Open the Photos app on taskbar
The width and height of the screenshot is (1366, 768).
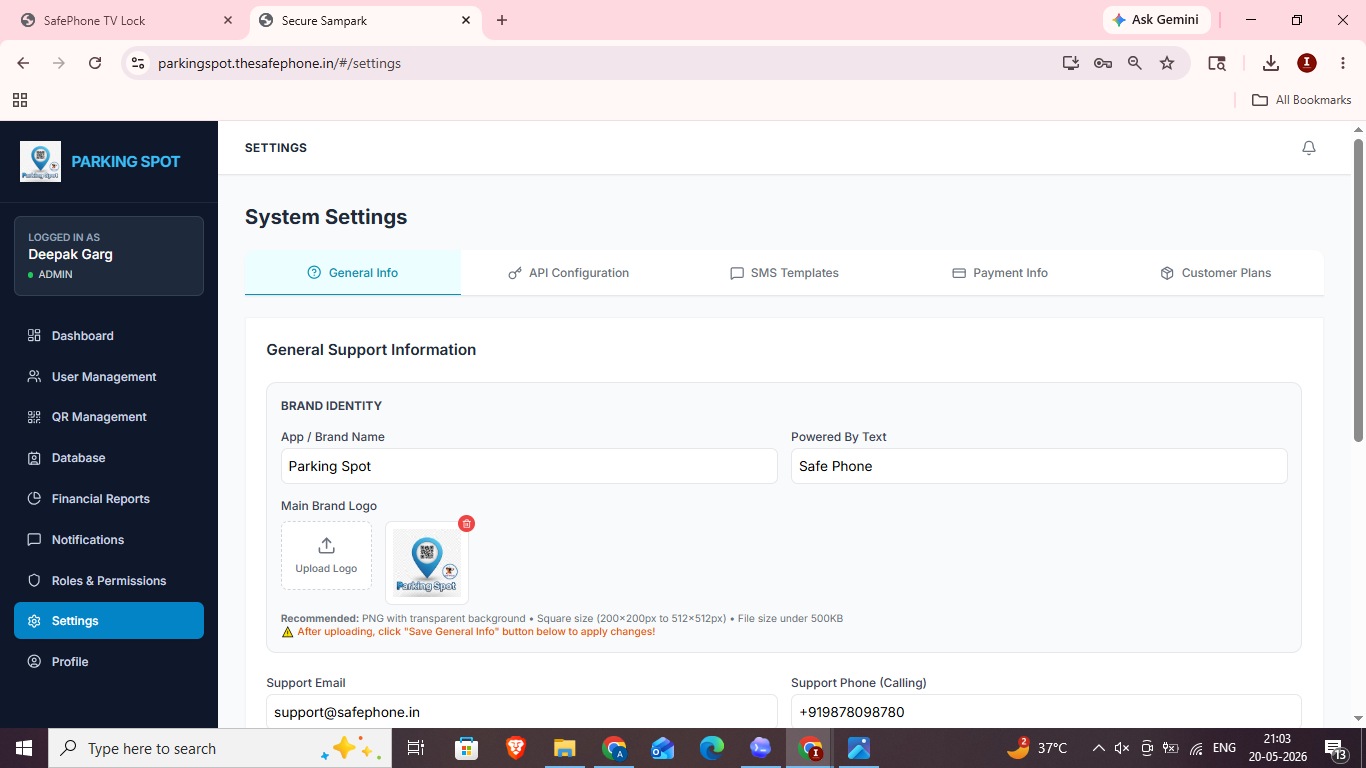859,748
